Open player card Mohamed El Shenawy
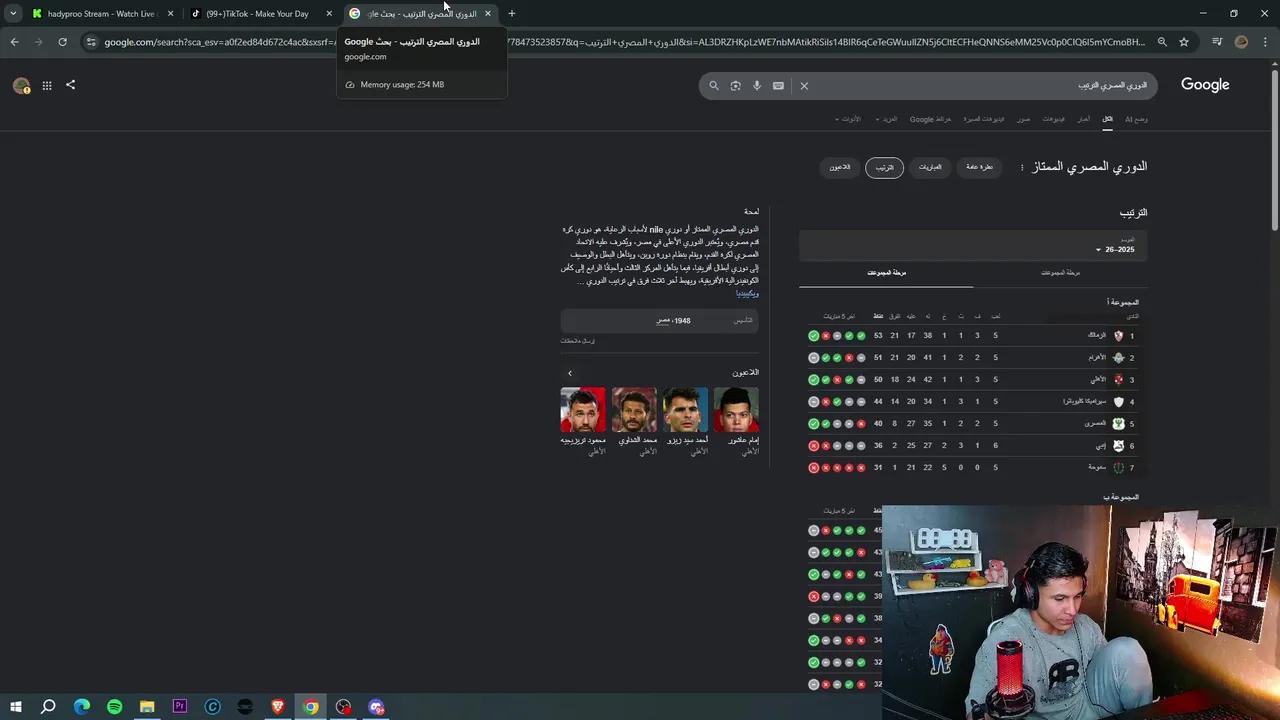 click(634, 421)
